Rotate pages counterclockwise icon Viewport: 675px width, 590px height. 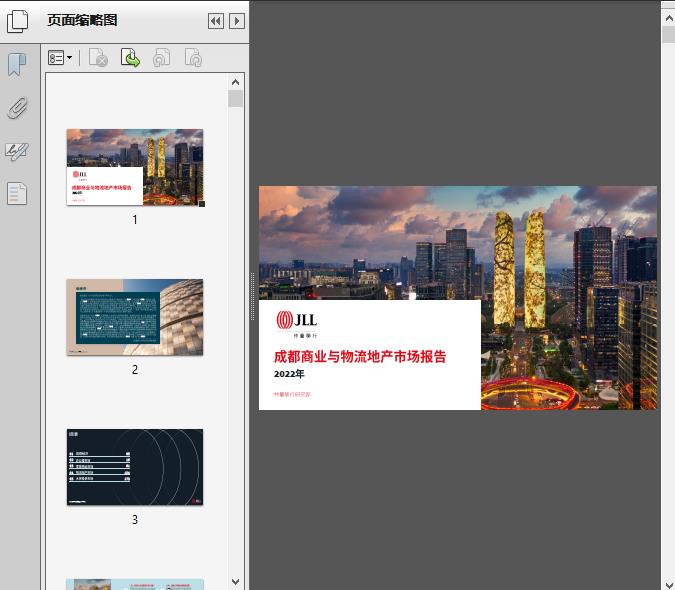(161, 58)
